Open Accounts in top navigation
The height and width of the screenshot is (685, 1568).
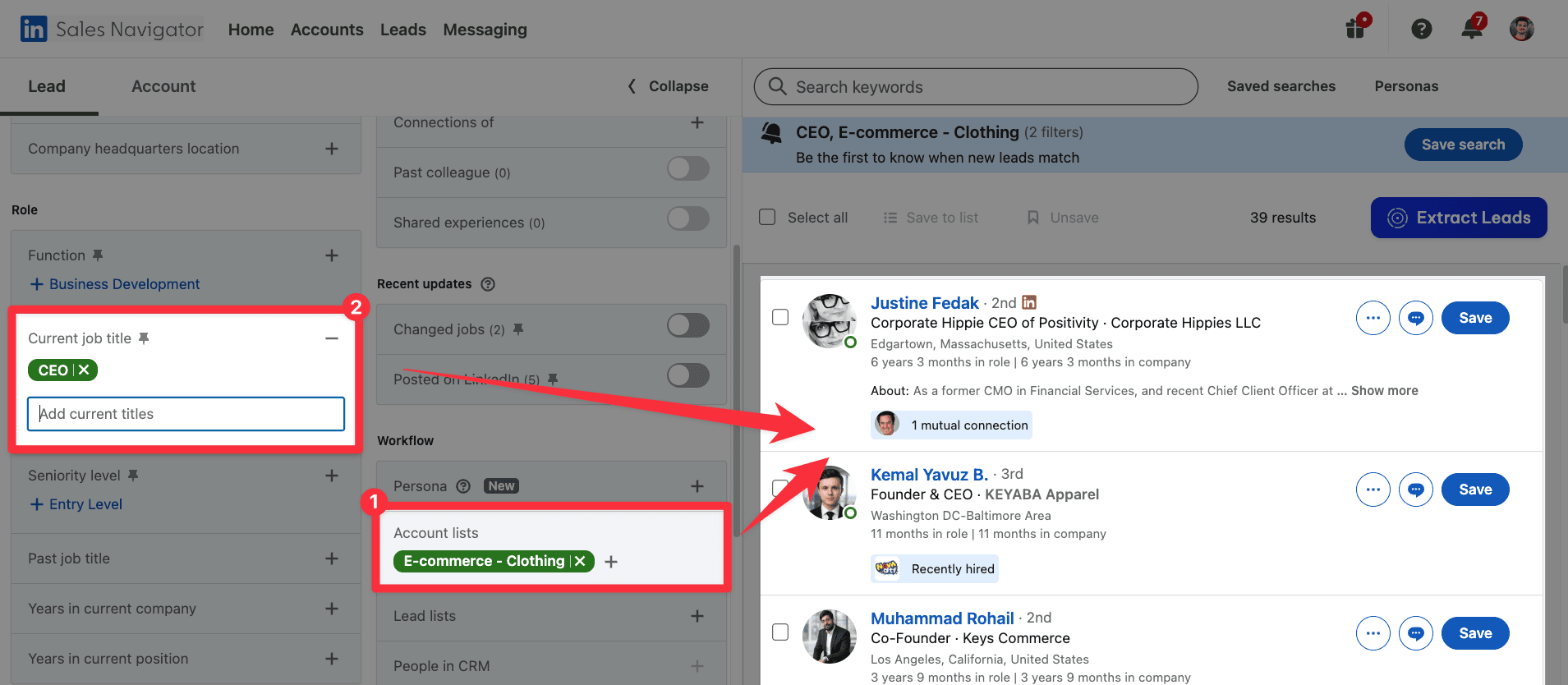click(327, 30)
